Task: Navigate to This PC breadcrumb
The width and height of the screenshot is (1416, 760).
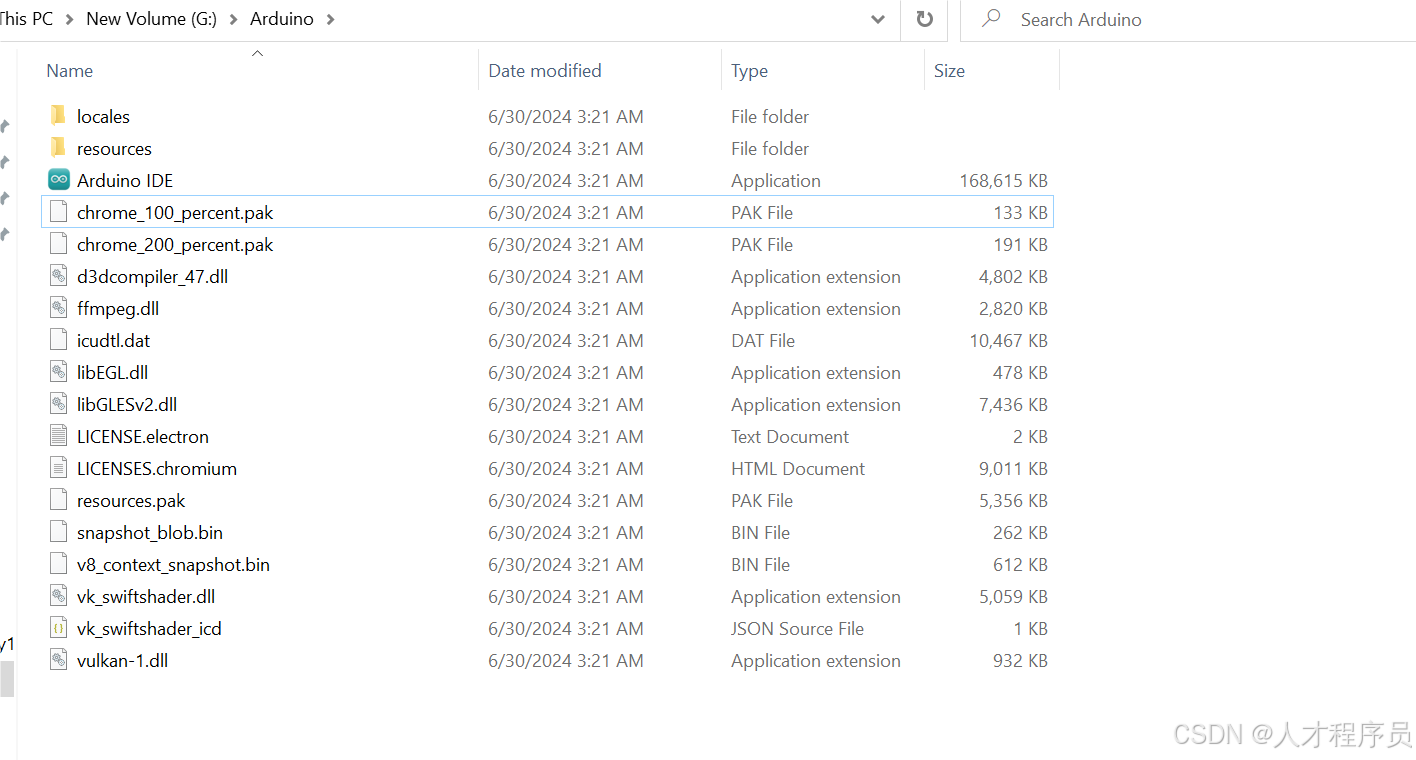Action: coord(27,19)
